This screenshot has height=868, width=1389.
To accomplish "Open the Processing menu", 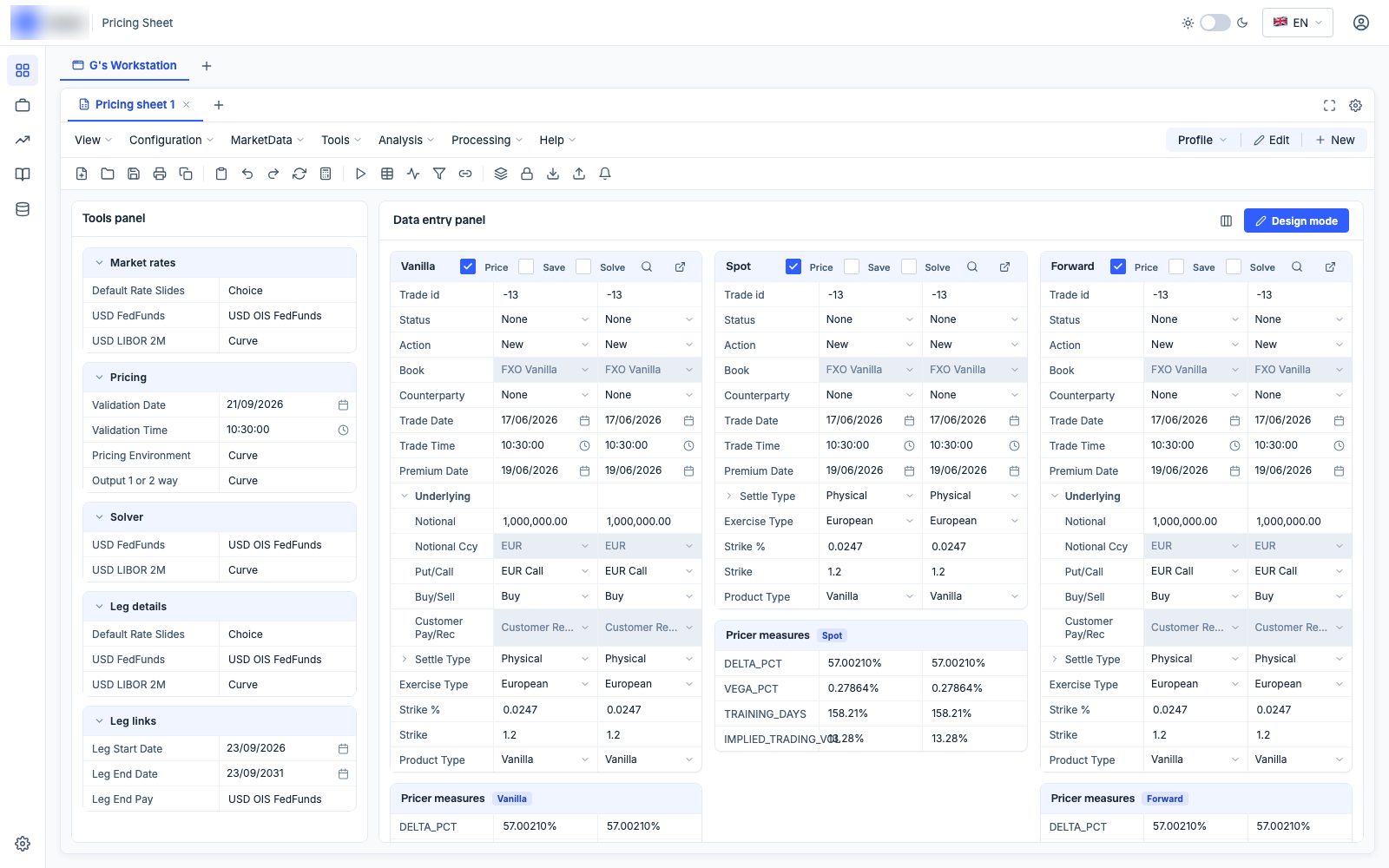I will (x=487, y=140).
